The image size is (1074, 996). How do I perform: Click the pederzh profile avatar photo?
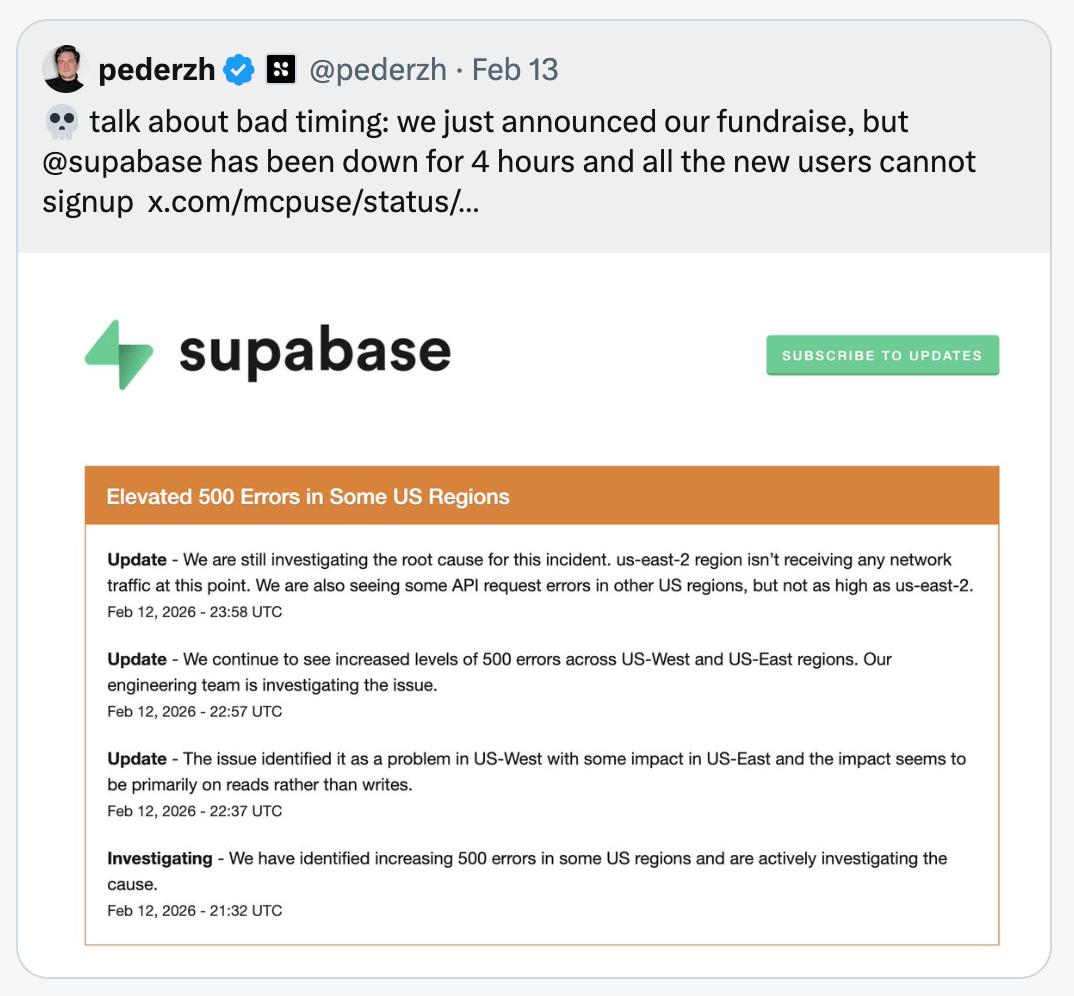tap(65, 69)
